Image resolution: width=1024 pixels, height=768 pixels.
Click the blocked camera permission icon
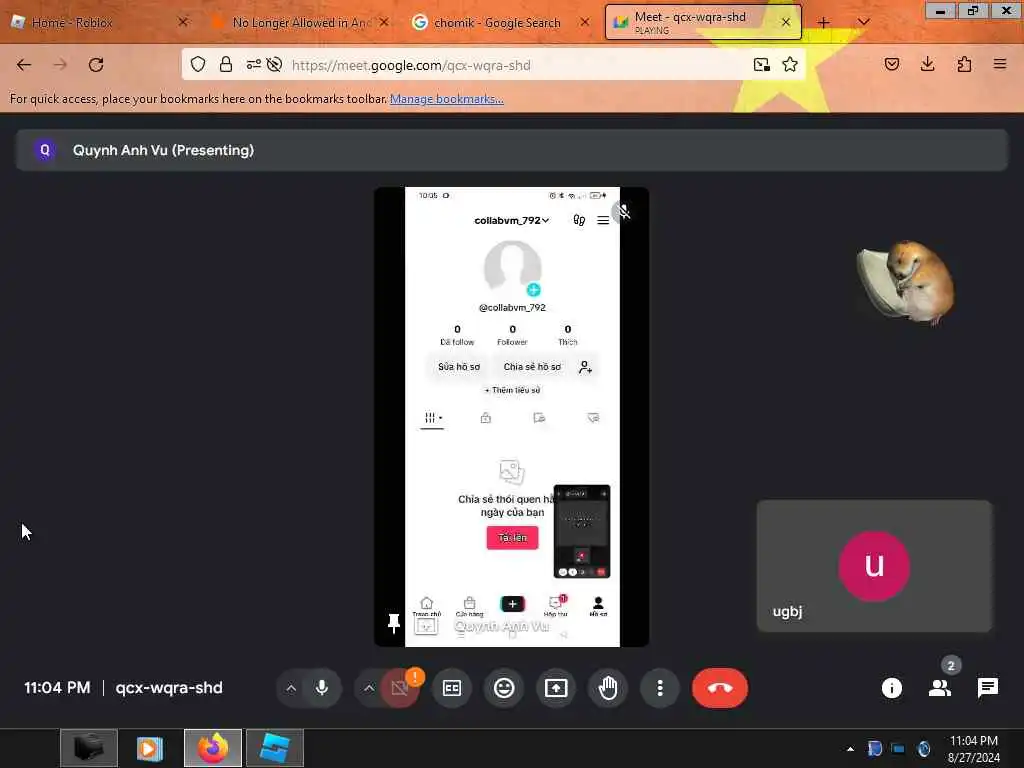pos(274,65)
